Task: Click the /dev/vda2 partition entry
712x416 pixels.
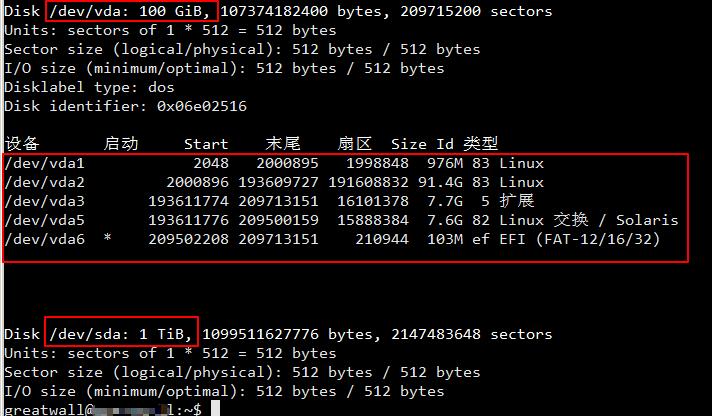Action: [45, 182]
